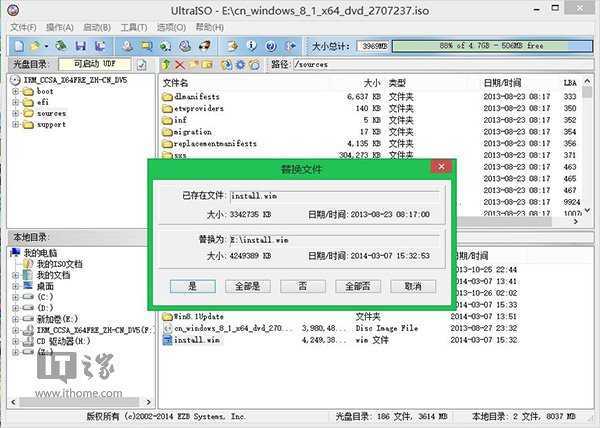Click the Burn CD/DVD Image icon
Screen dimensions: 600x428
tap(204, 46)
